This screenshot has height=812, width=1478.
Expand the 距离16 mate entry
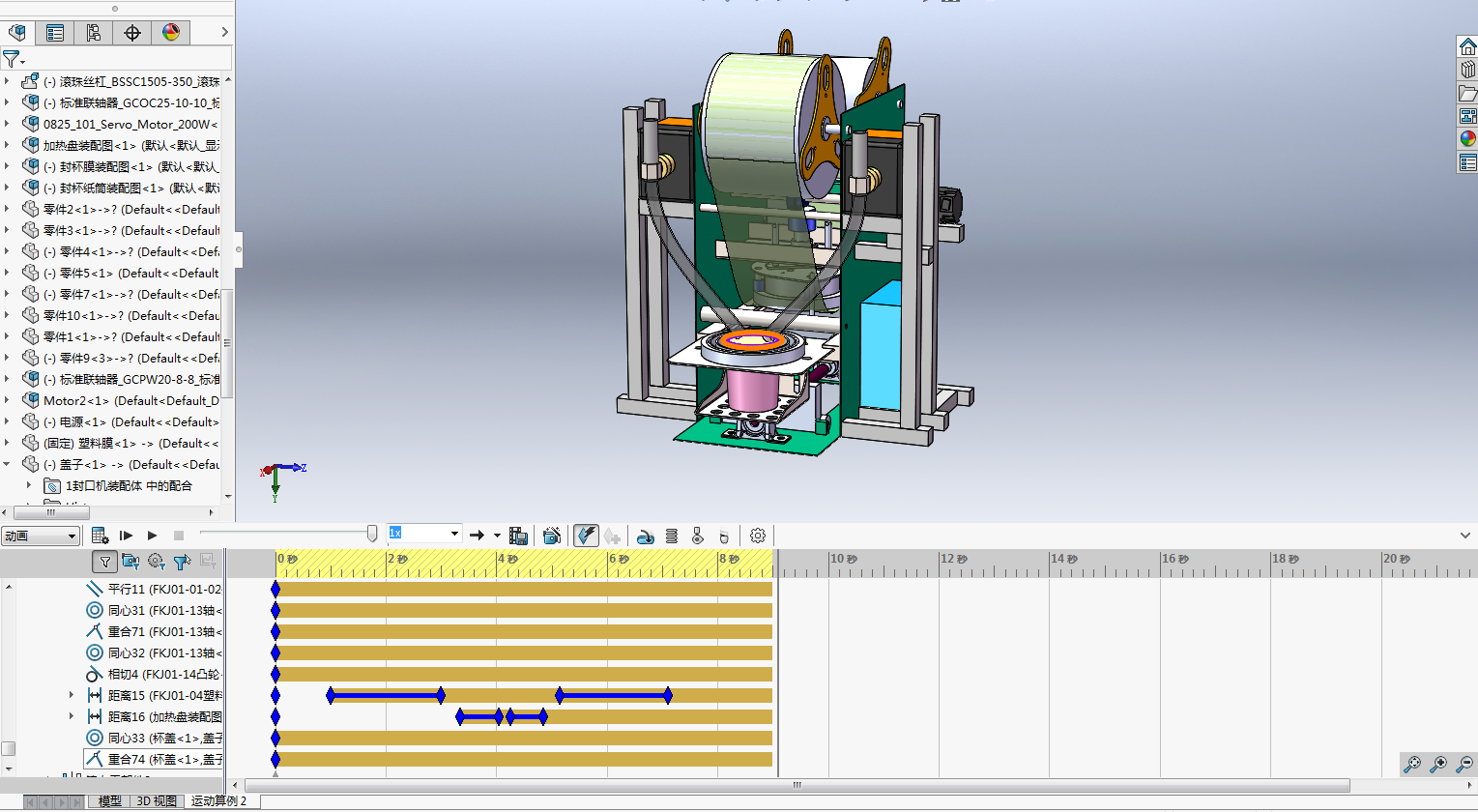click(x=71, y=716)
